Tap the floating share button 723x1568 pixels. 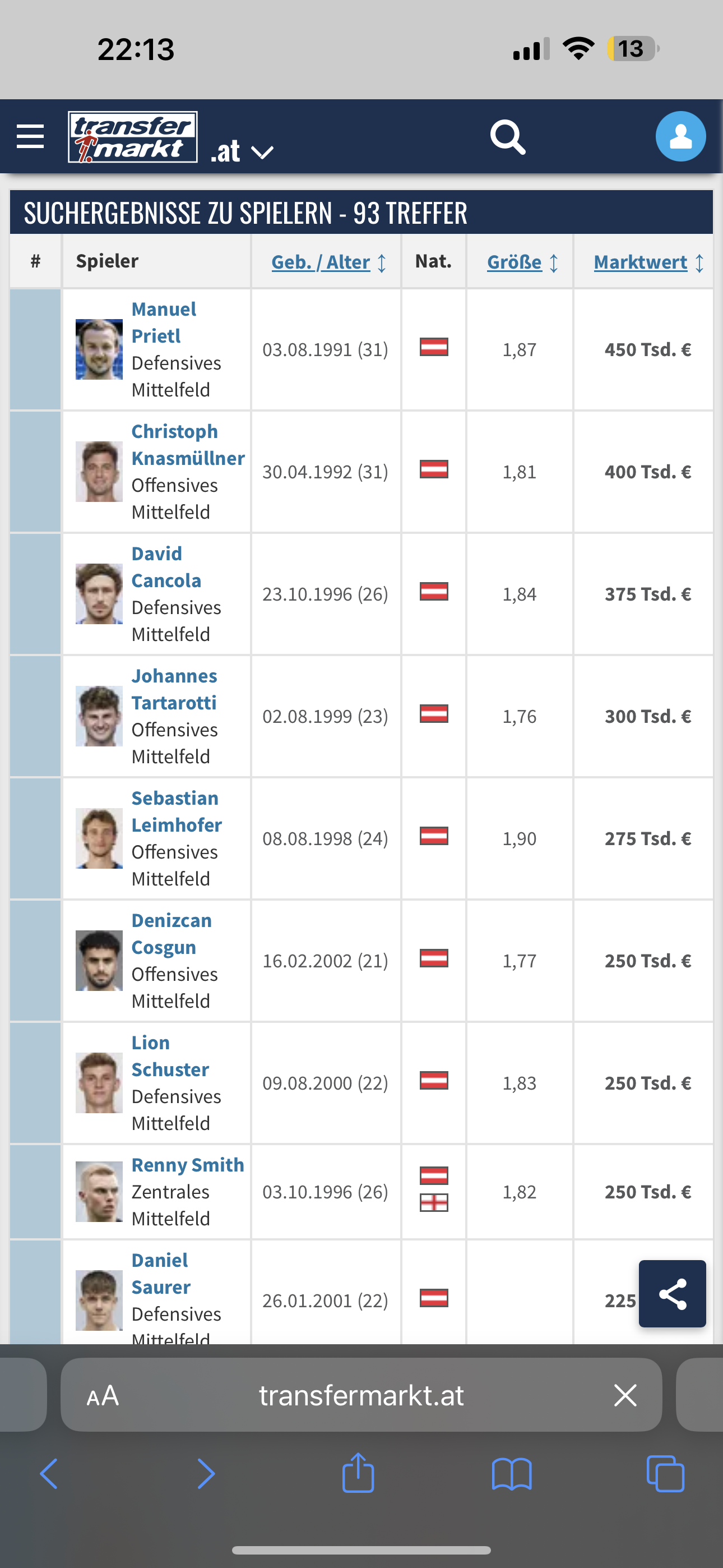[672, 1293]
